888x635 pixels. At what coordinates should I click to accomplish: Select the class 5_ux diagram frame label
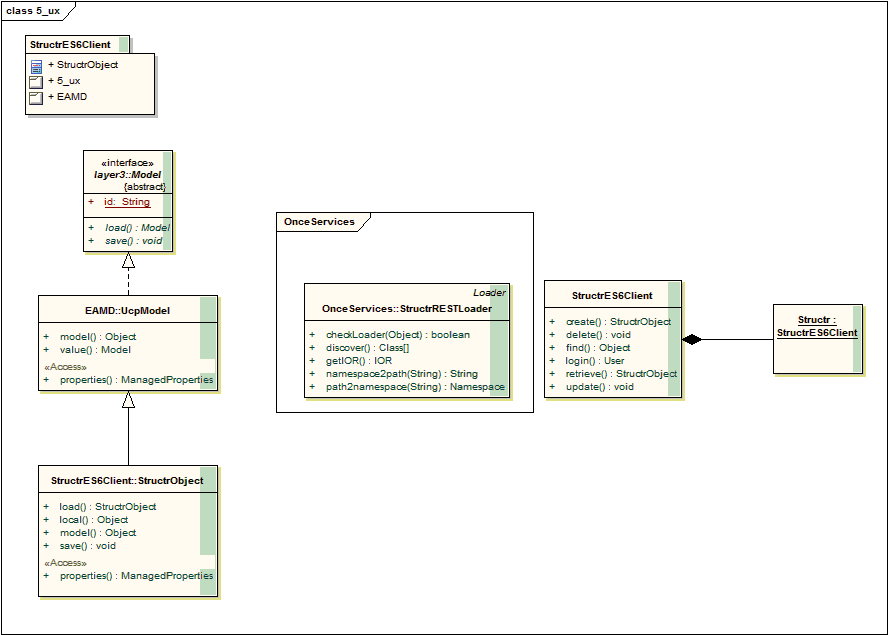click(33, 10)
